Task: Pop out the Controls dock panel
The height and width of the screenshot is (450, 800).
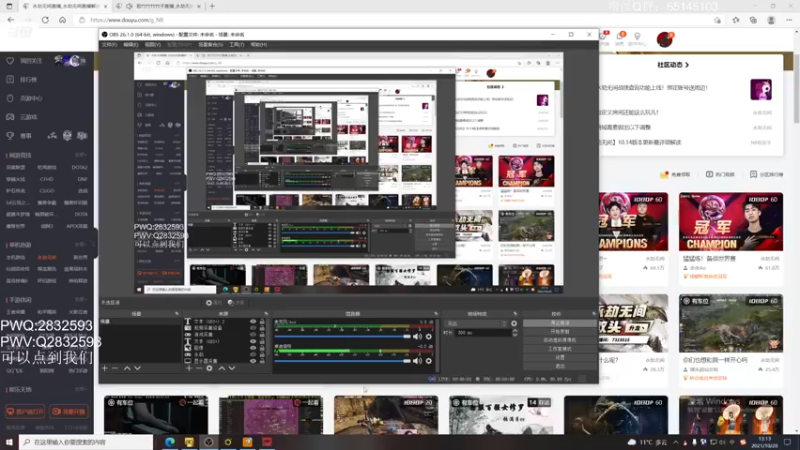Action: coord(593,314)
